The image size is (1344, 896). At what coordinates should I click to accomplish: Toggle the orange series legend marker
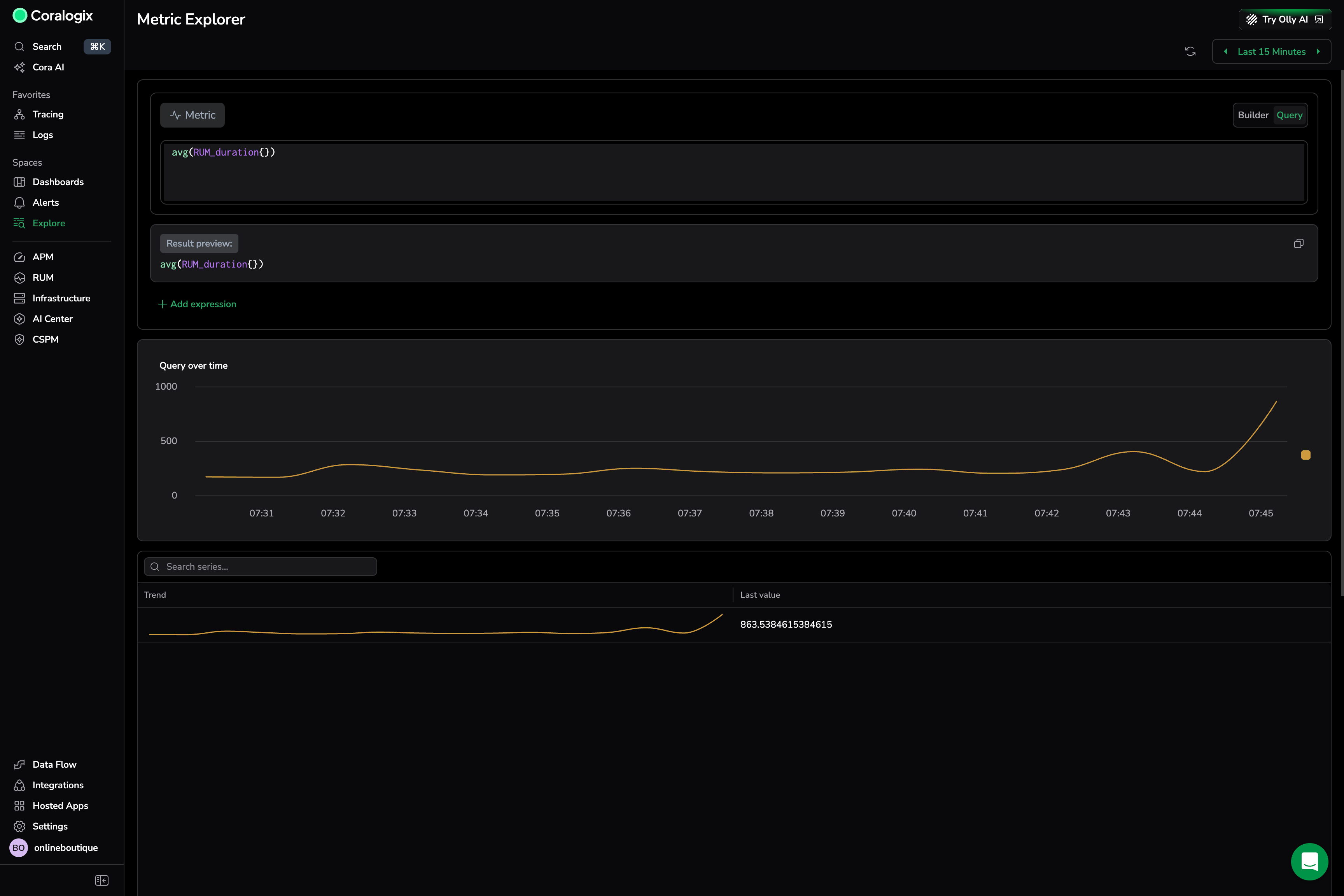tap(1306, 455)
